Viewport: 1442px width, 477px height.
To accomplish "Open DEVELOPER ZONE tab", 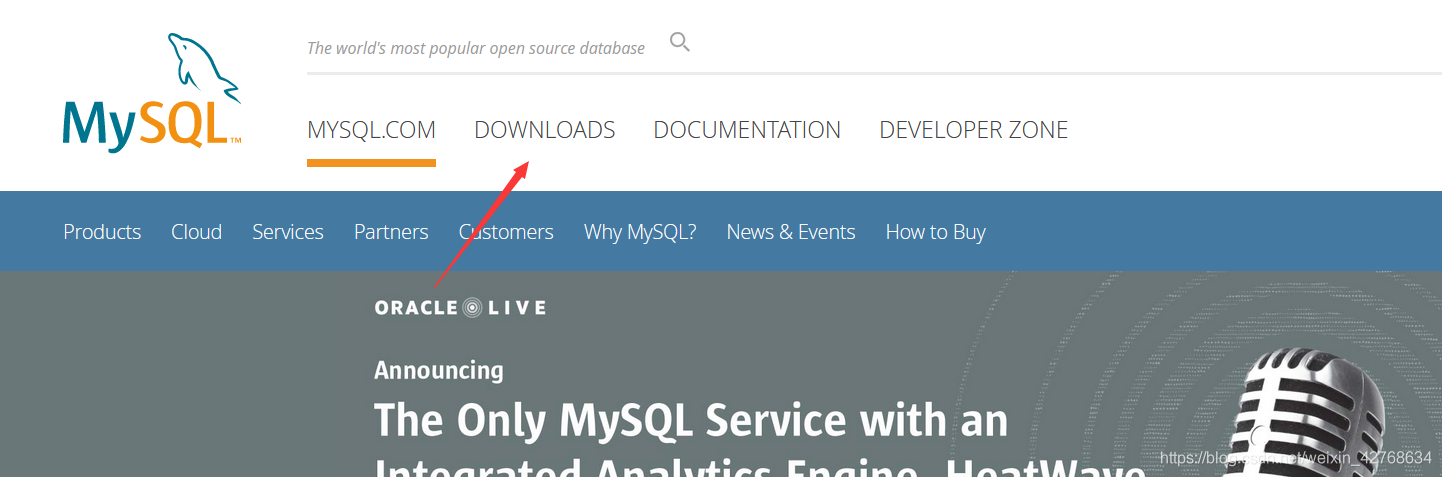I will click(x=974, y=130).
